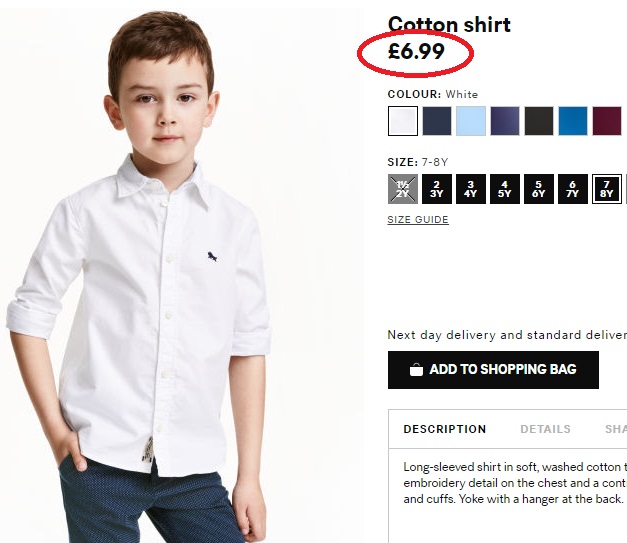This screenshot has width=627, height=543.
Task: Select the purple-blue colour swatch
Action: pos(505,121)
